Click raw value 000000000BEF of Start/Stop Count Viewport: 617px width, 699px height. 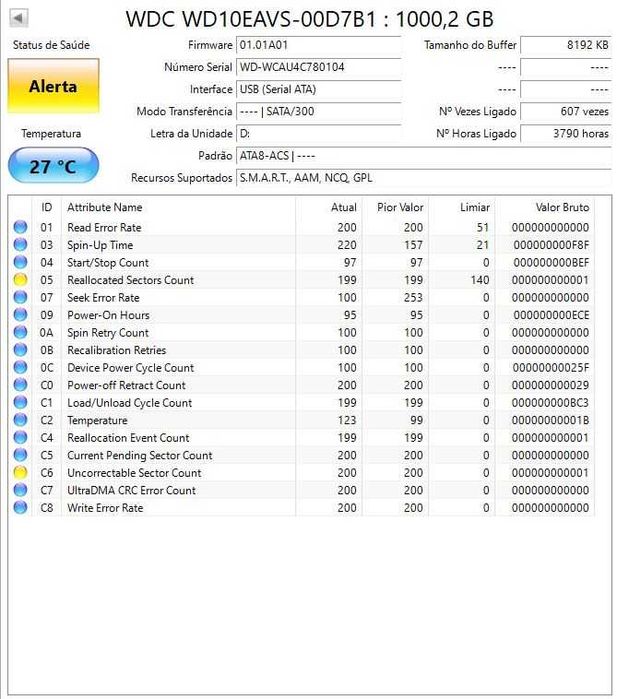(x=551, y=263)
